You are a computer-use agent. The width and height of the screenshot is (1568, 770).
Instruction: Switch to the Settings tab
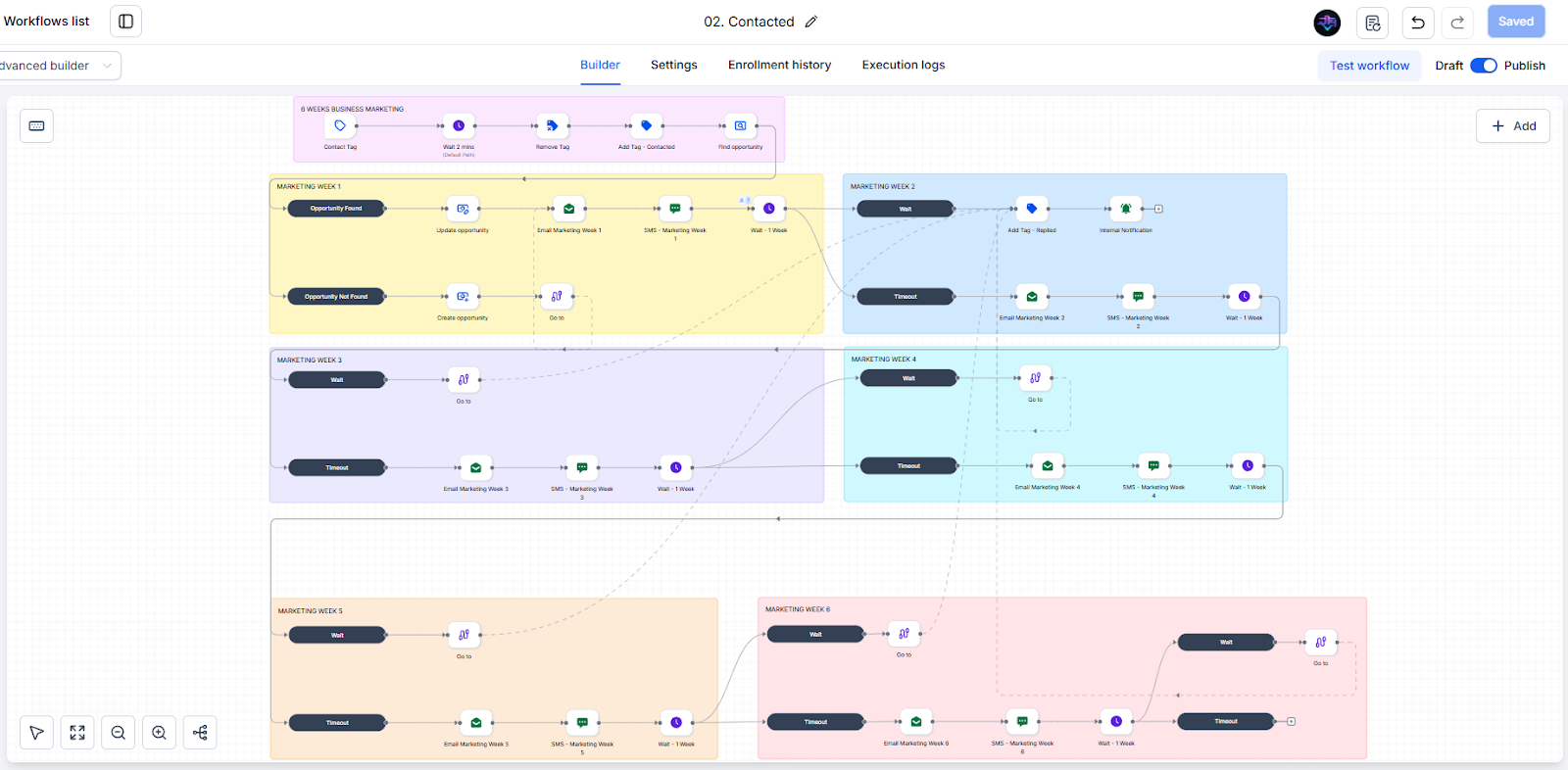(674, 65)
